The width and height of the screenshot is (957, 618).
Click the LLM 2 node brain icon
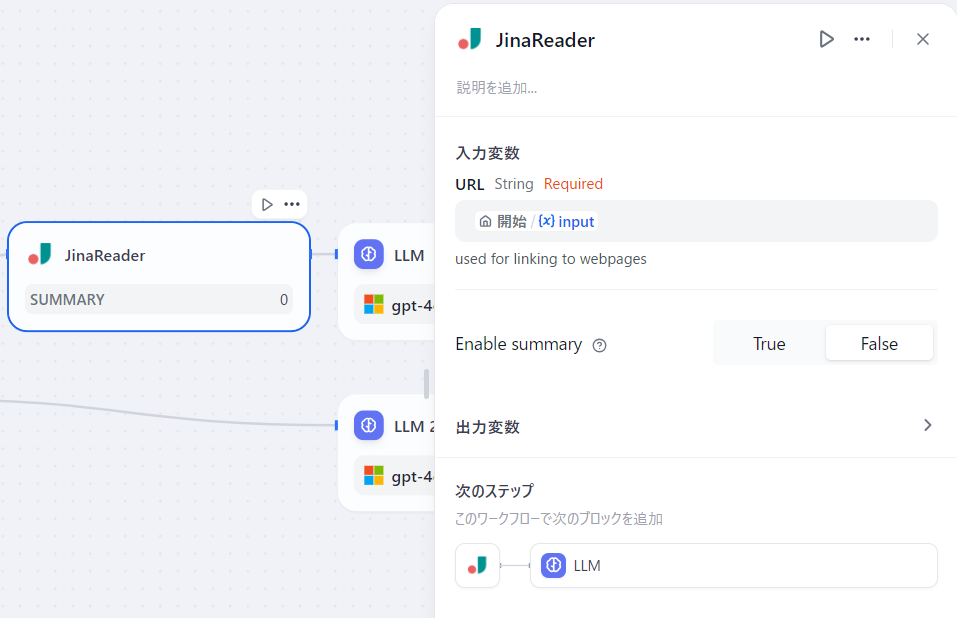pos(369,425)
